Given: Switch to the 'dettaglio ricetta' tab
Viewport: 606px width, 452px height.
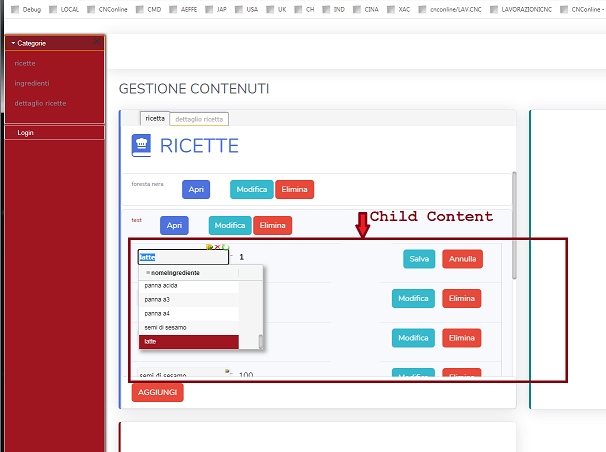Looking at the screenshot, I should [x=200, y=119].
